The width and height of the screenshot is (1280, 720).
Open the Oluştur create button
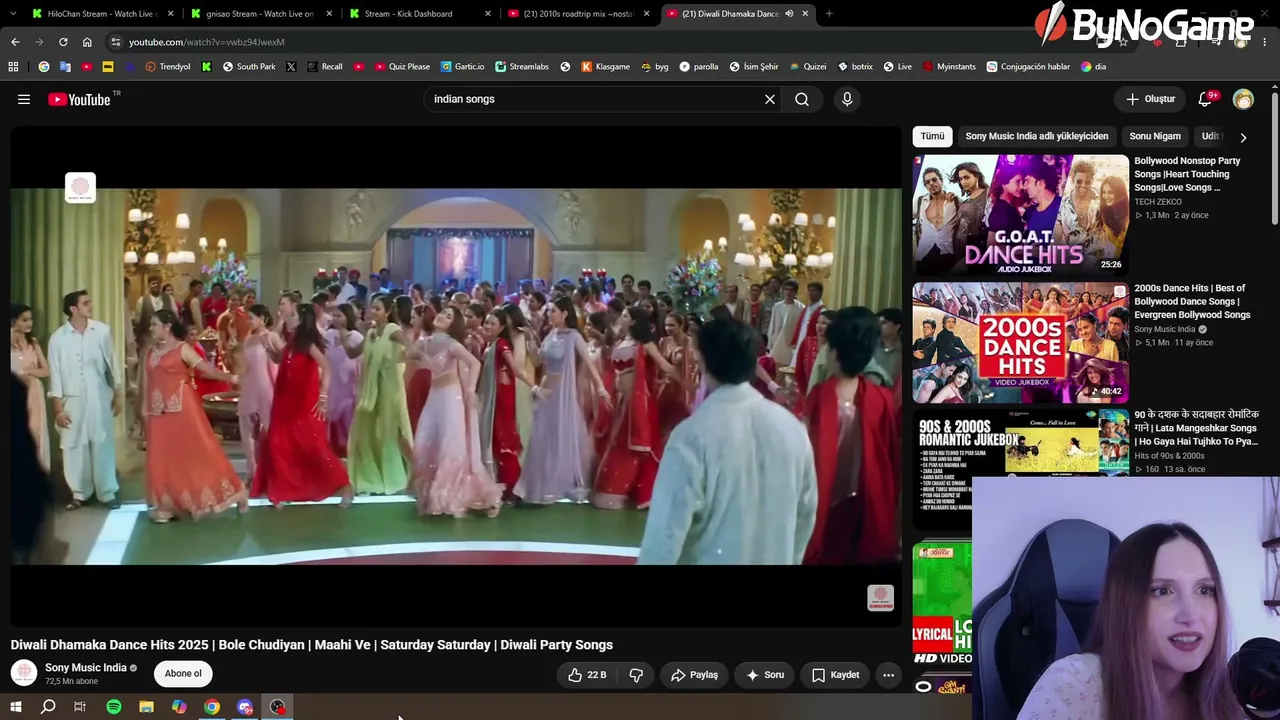1150,99
